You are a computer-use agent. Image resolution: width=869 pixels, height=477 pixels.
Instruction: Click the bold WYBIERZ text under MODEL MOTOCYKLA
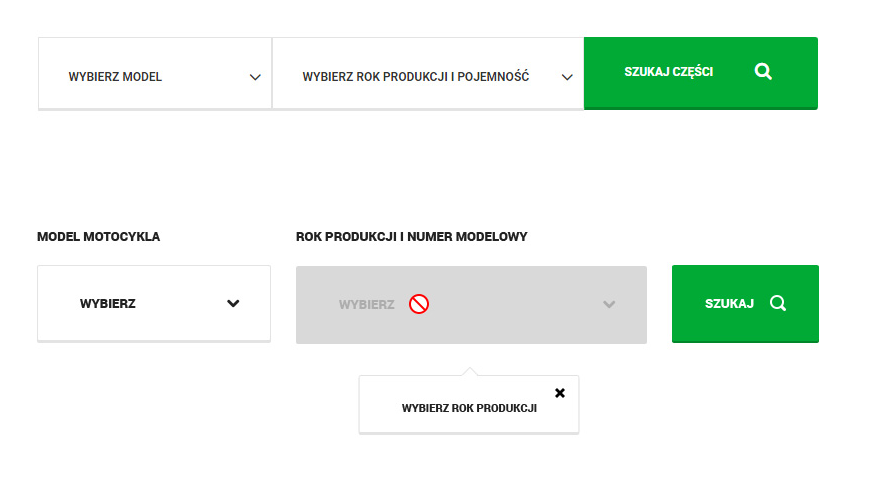(108, 304)
